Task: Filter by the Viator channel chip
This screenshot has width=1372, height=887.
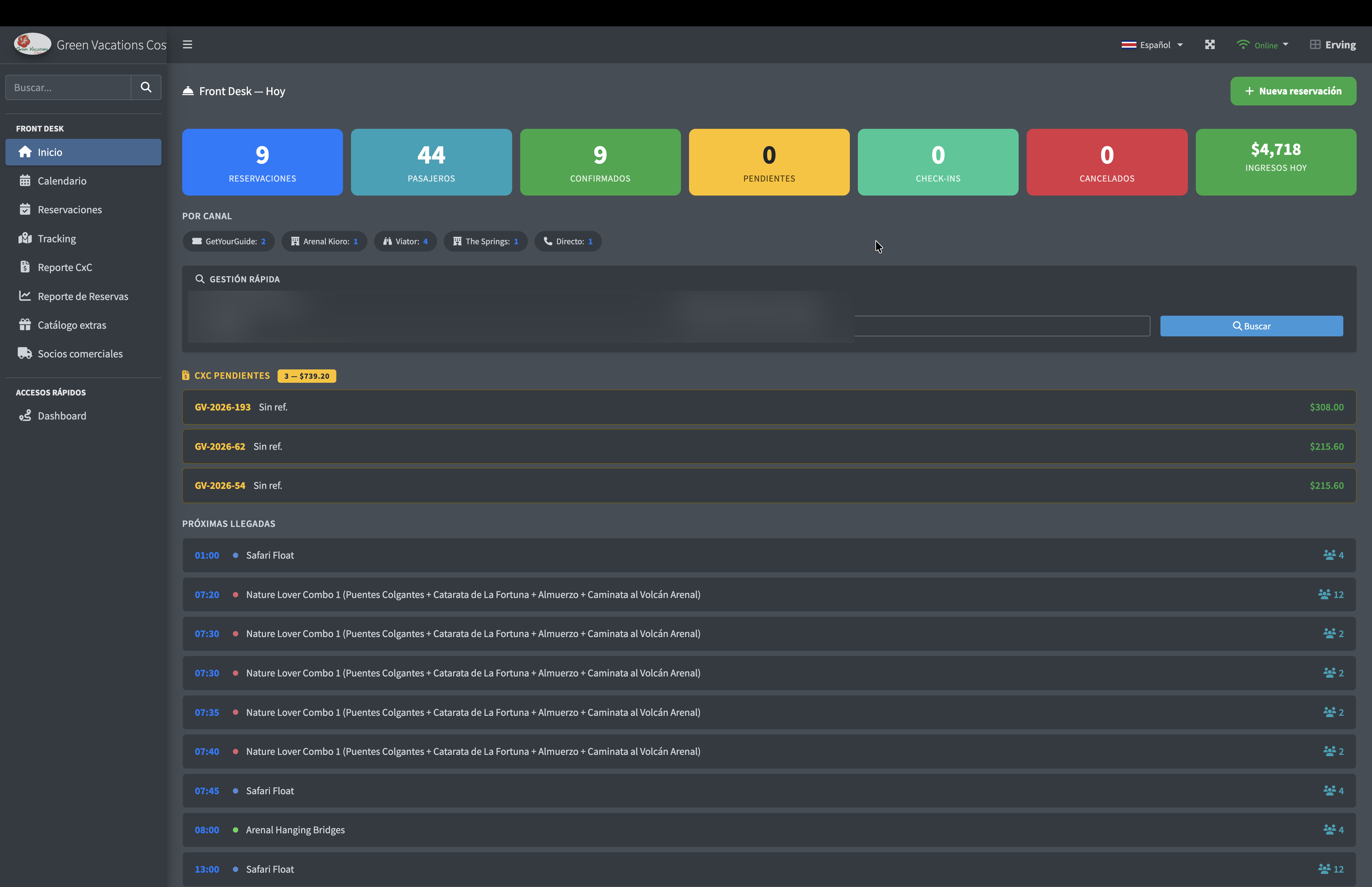Action: click(x=405, y=241)
